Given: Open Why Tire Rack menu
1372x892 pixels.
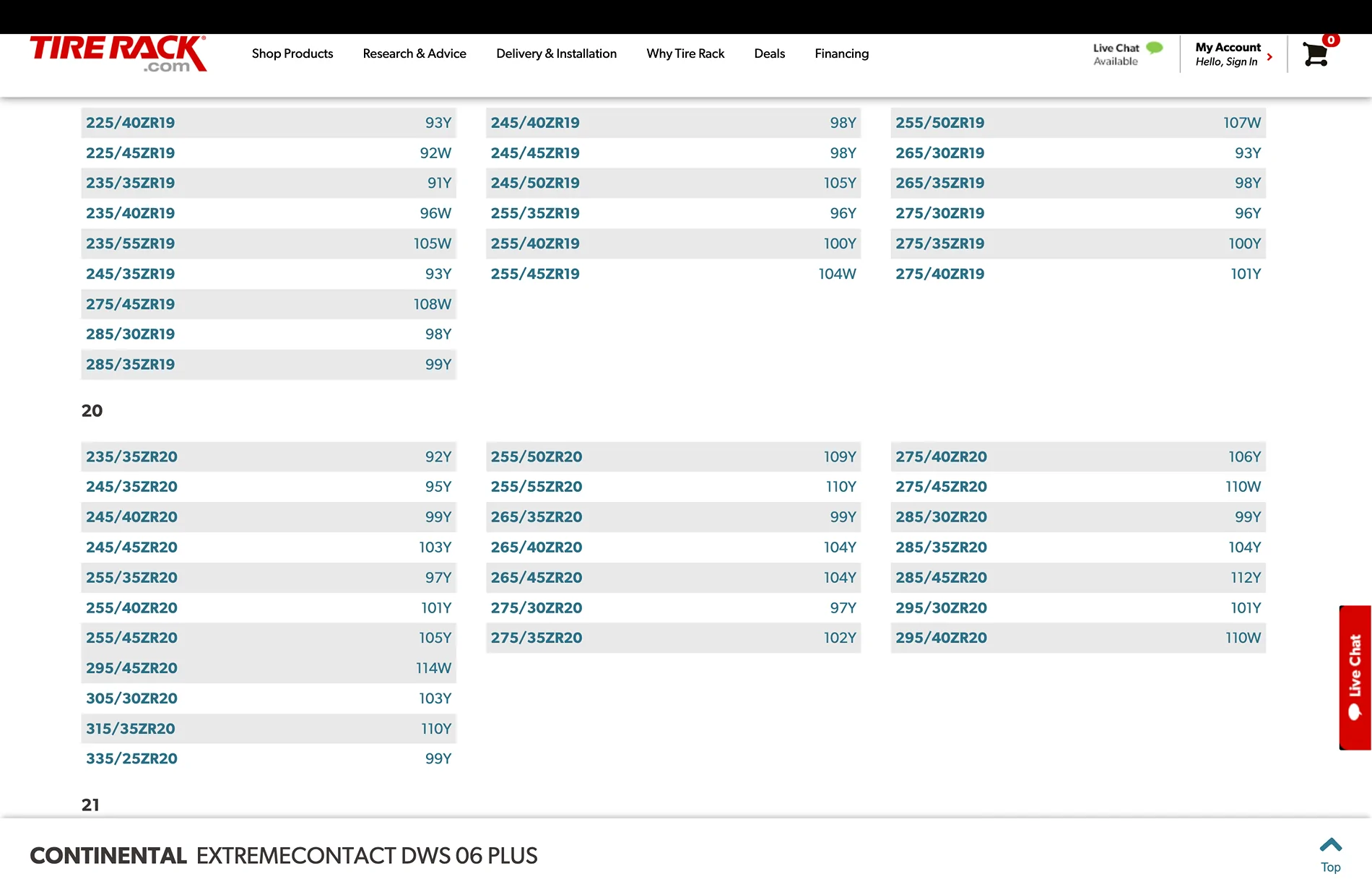Looking at the screenshot, I should click(x=685, y=53).
